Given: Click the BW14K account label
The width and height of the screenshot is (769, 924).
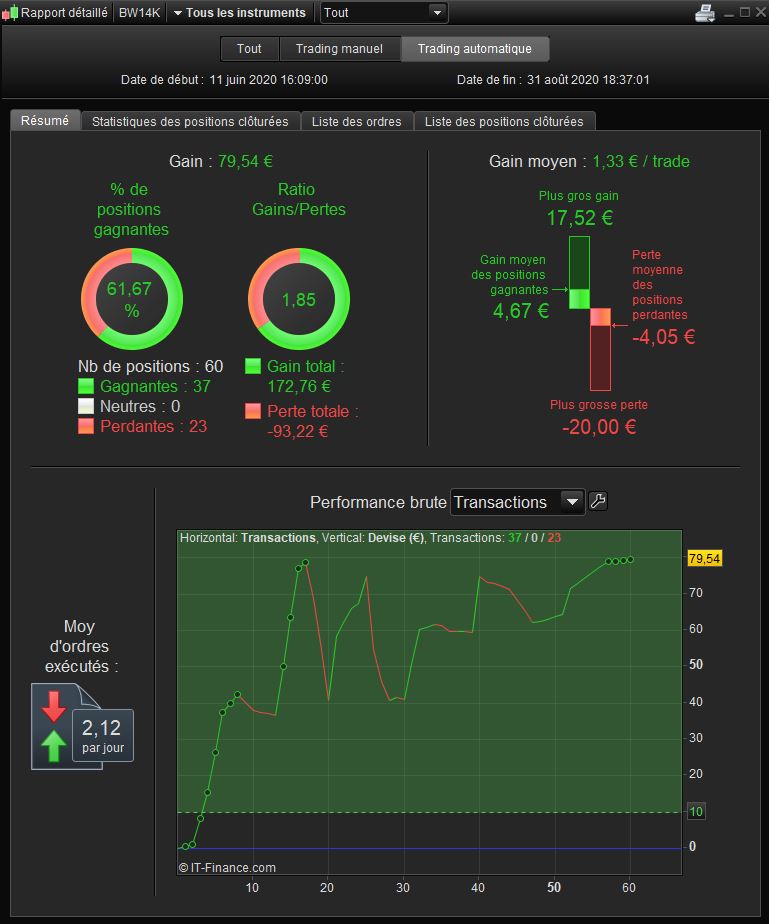Looking at the screenshot, I should tap(140, 12).
